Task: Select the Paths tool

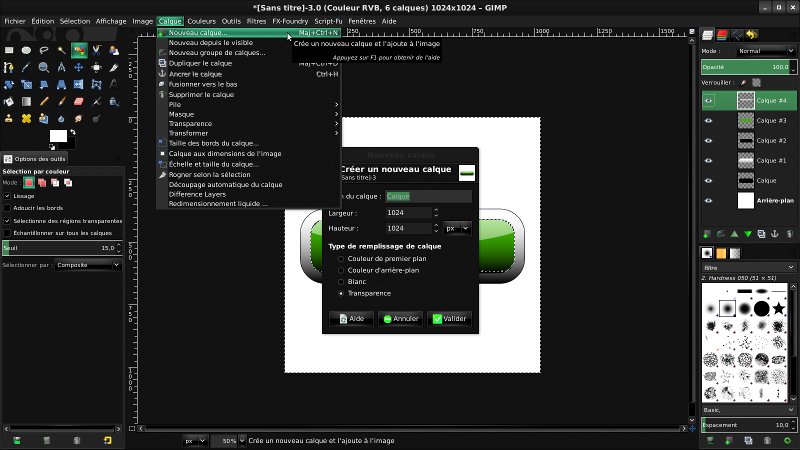Action: click(9, 67)
